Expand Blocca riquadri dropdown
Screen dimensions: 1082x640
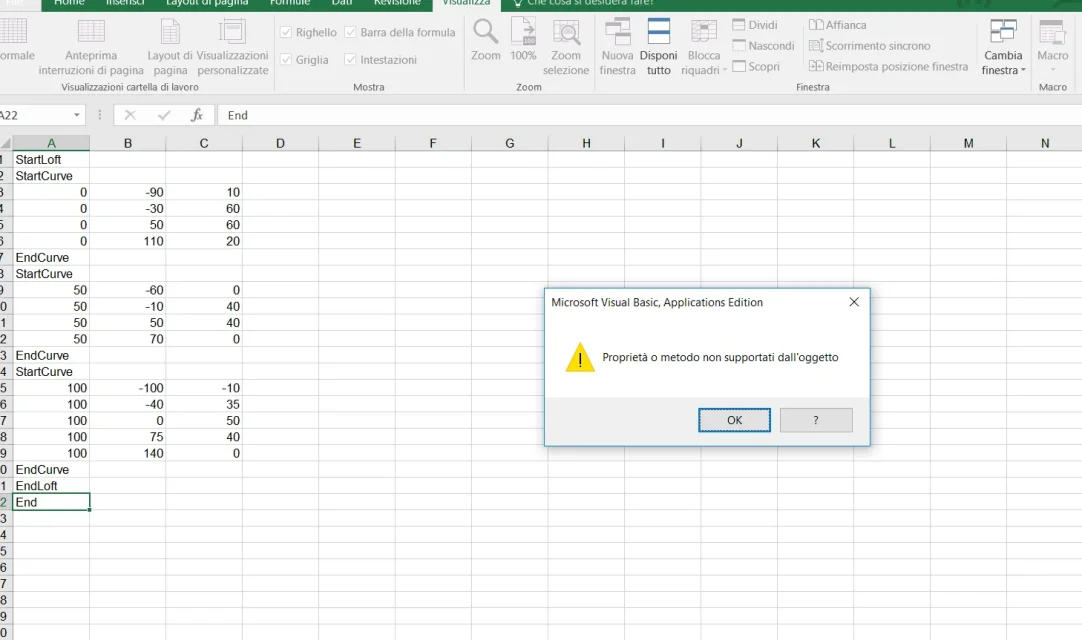coord(705,48)
